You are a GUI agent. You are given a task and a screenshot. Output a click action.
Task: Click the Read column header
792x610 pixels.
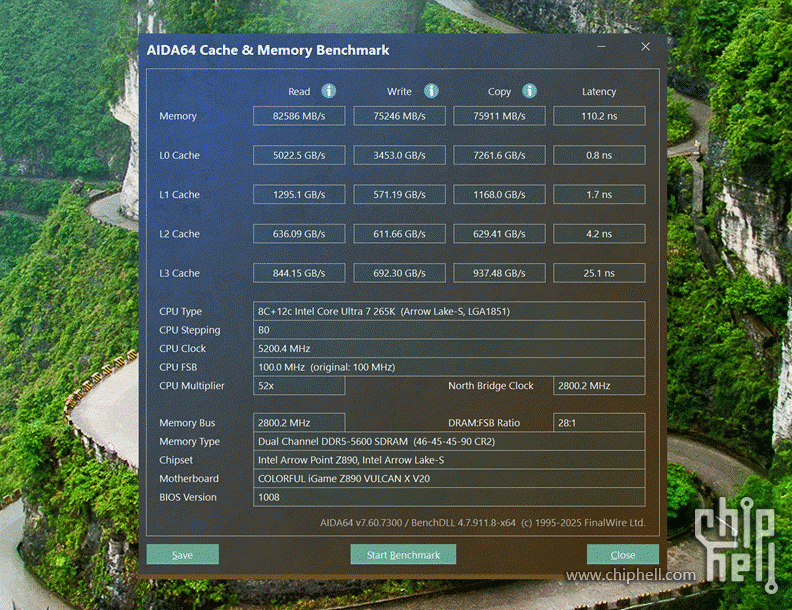click(x=299, y=91)
